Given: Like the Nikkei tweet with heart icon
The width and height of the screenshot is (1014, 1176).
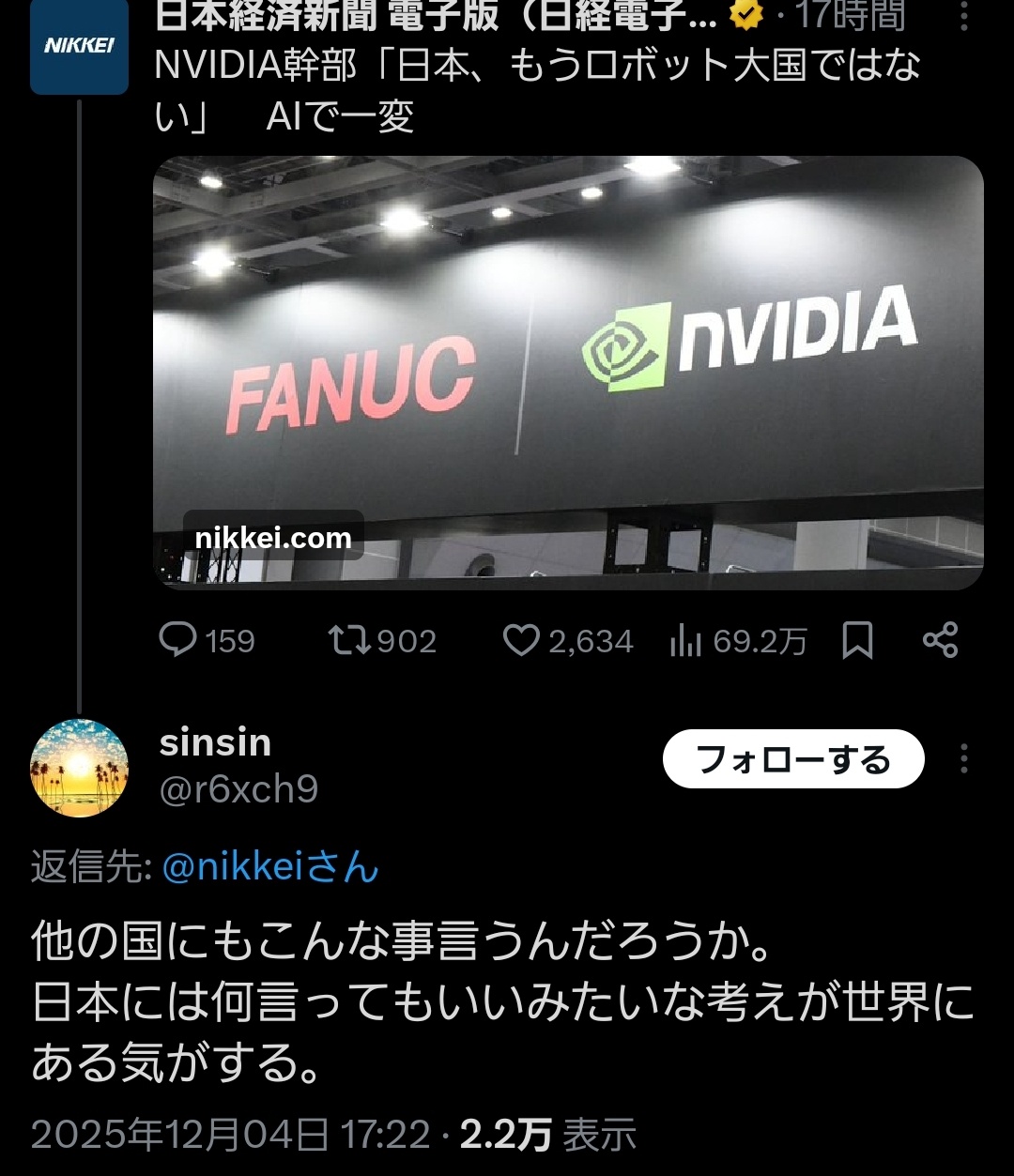Looking at the screenshot, I should (x=521, y=641).
